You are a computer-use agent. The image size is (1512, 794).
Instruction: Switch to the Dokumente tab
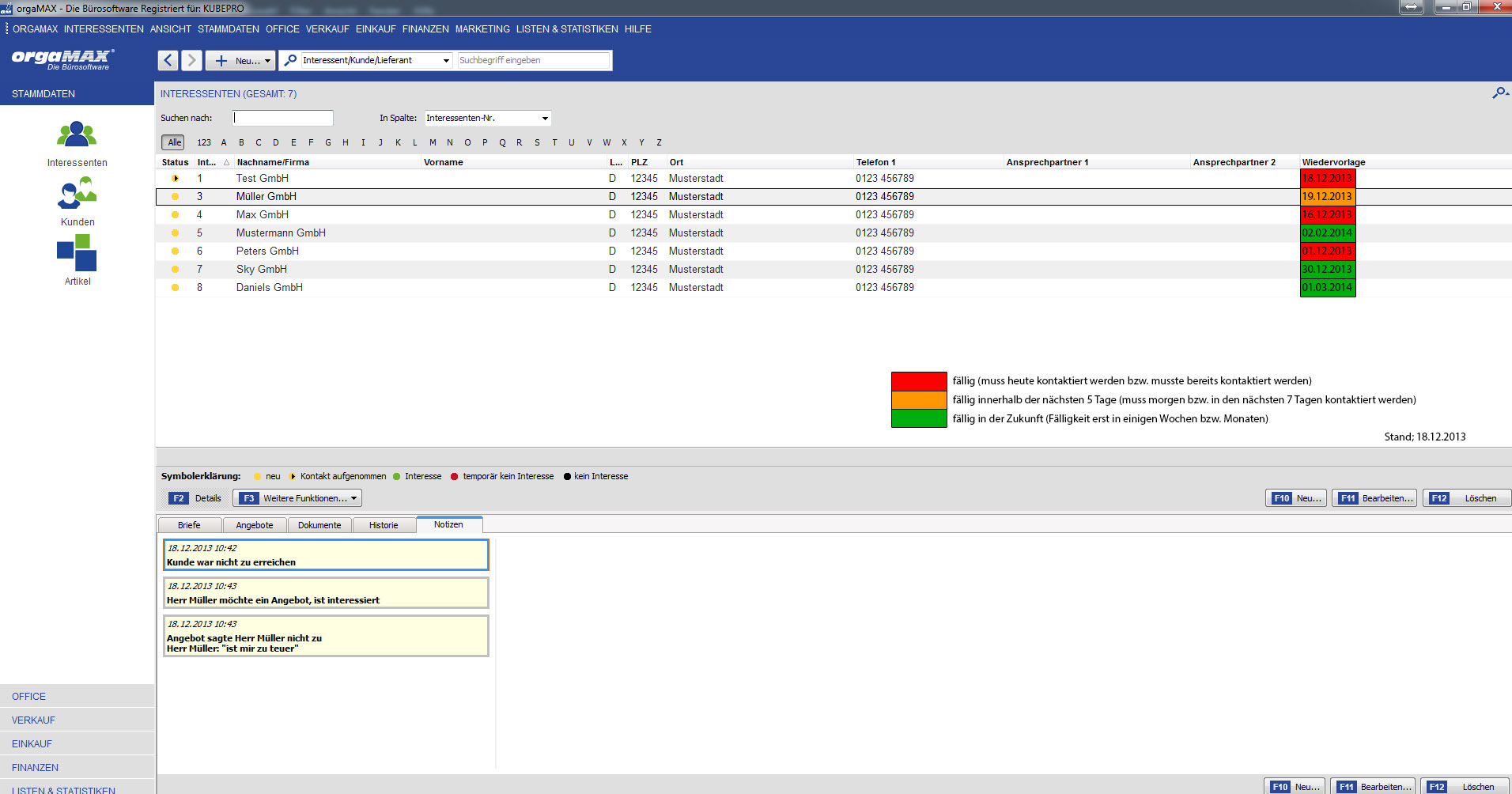(319, 525)
